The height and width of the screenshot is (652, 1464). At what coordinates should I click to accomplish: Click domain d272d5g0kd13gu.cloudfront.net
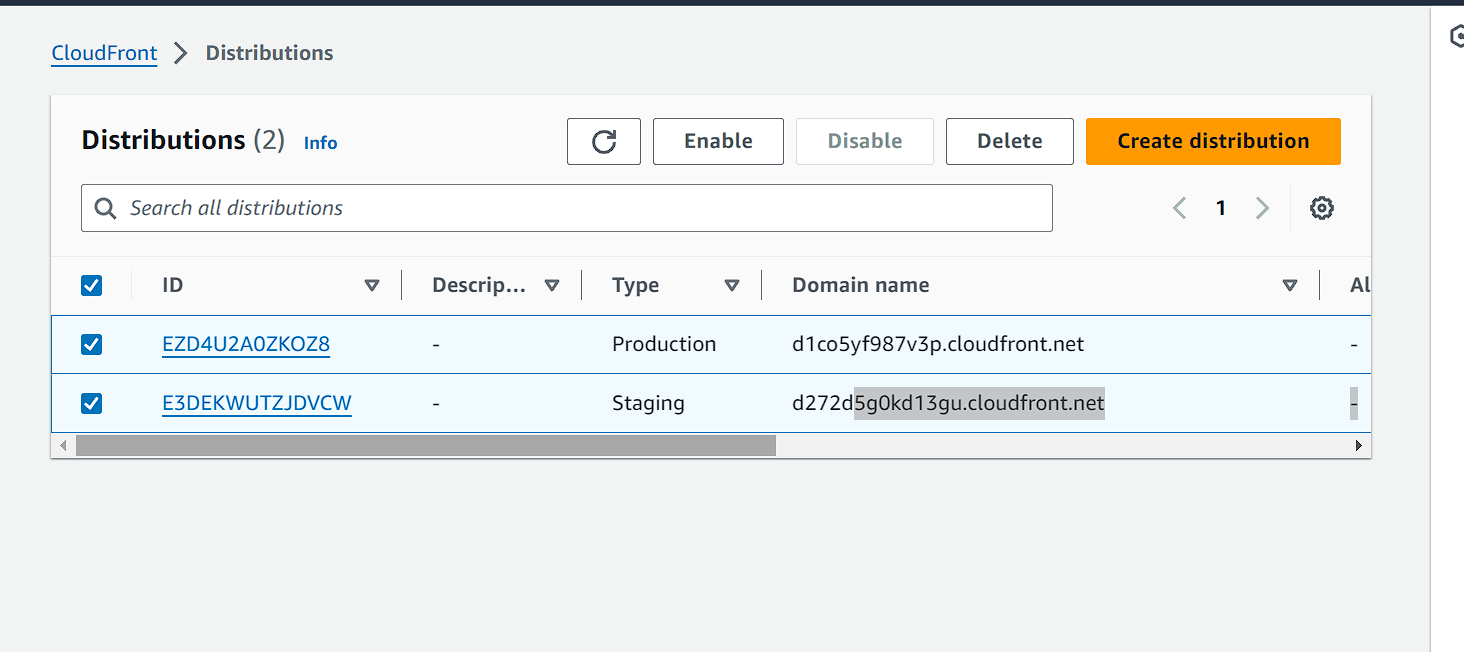tap(948, 404)
